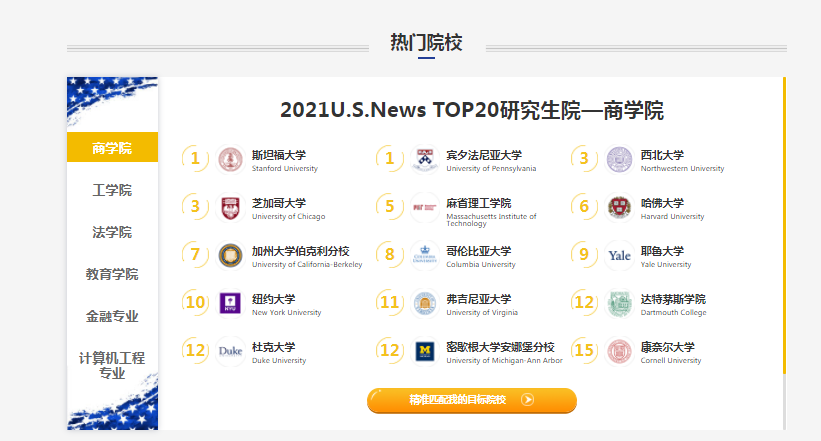Open the 哥伦比亚大学 link
Viewport: 821px width, 441px height.
479,251
